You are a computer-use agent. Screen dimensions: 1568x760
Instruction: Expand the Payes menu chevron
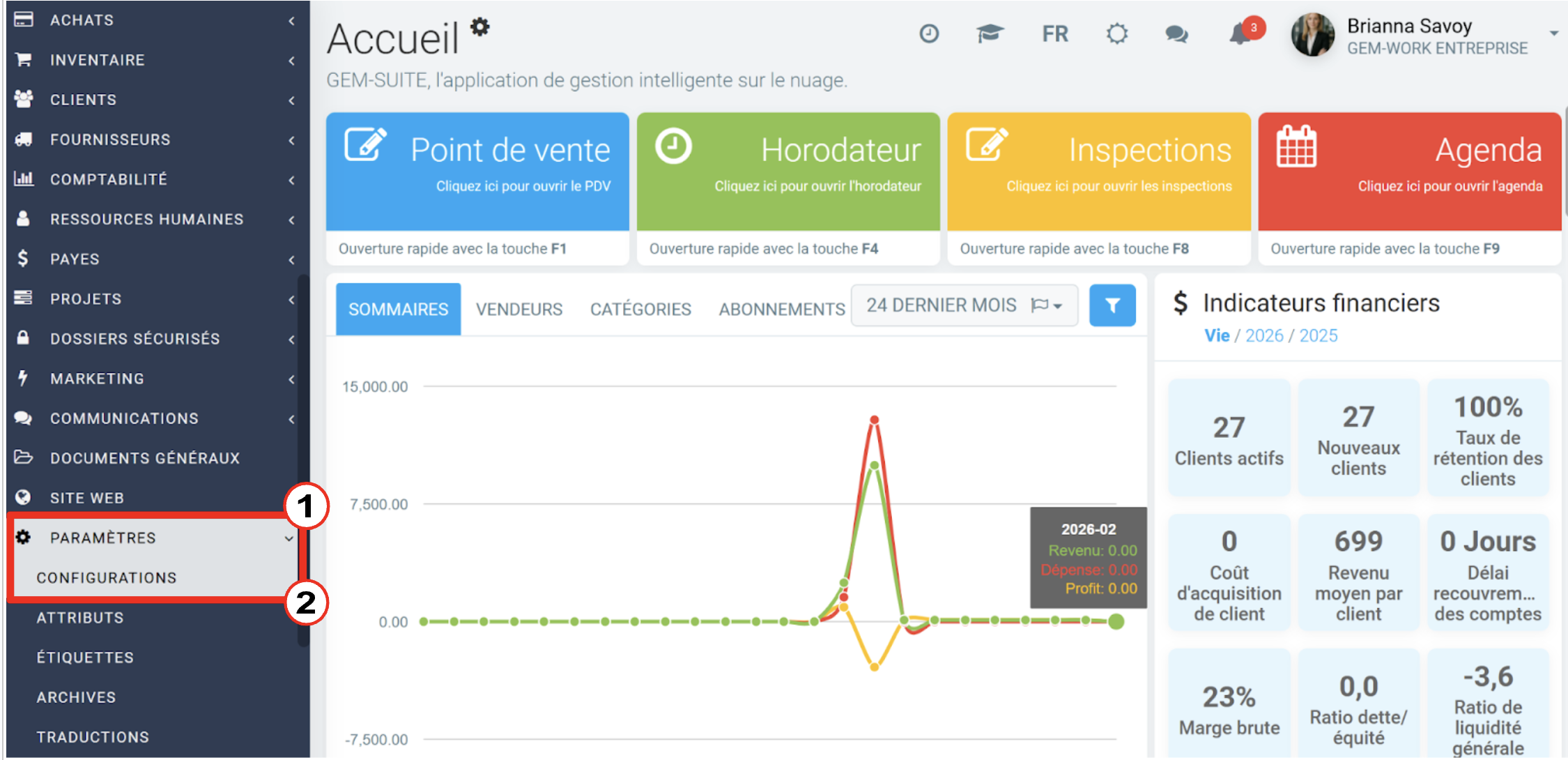[291, 259]
